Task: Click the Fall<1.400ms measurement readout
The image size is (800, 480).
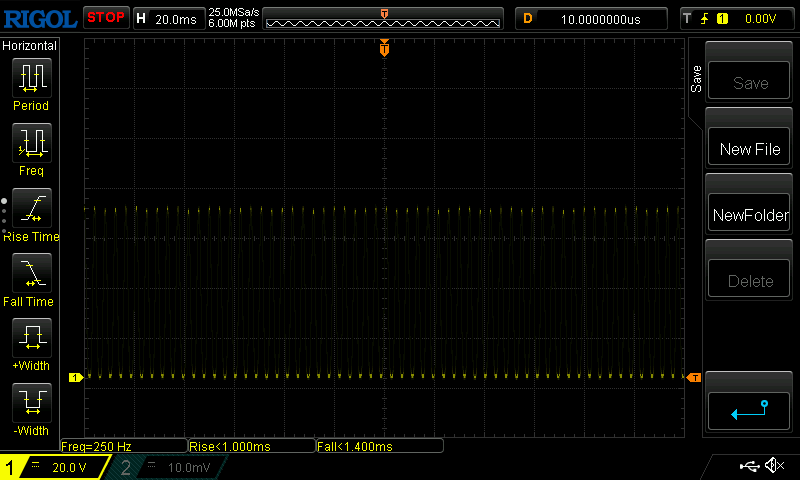Action: point(380,446)
